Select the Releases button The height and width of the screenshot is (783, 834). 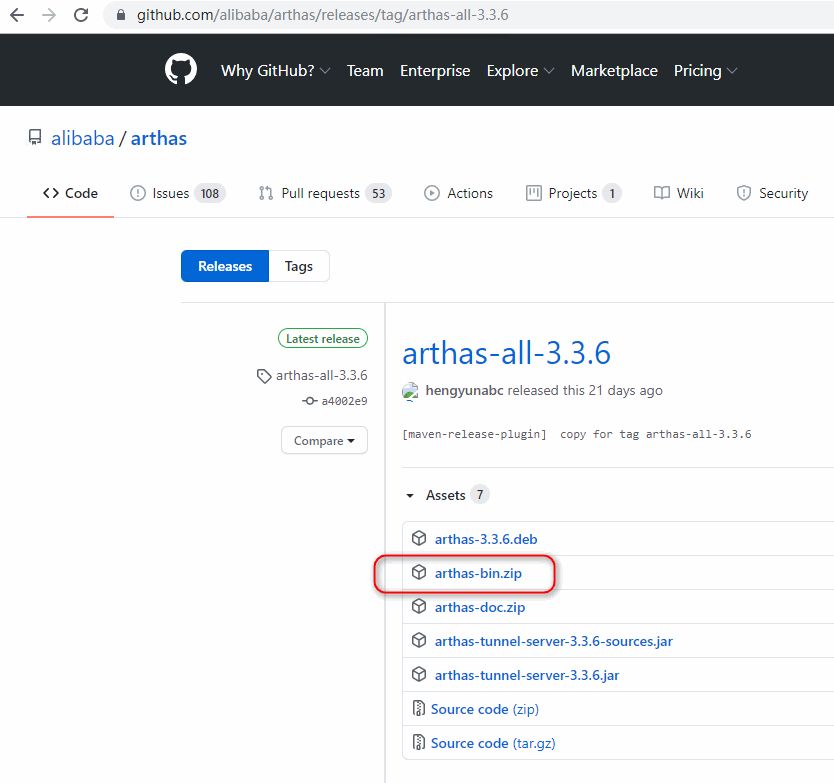225,266
